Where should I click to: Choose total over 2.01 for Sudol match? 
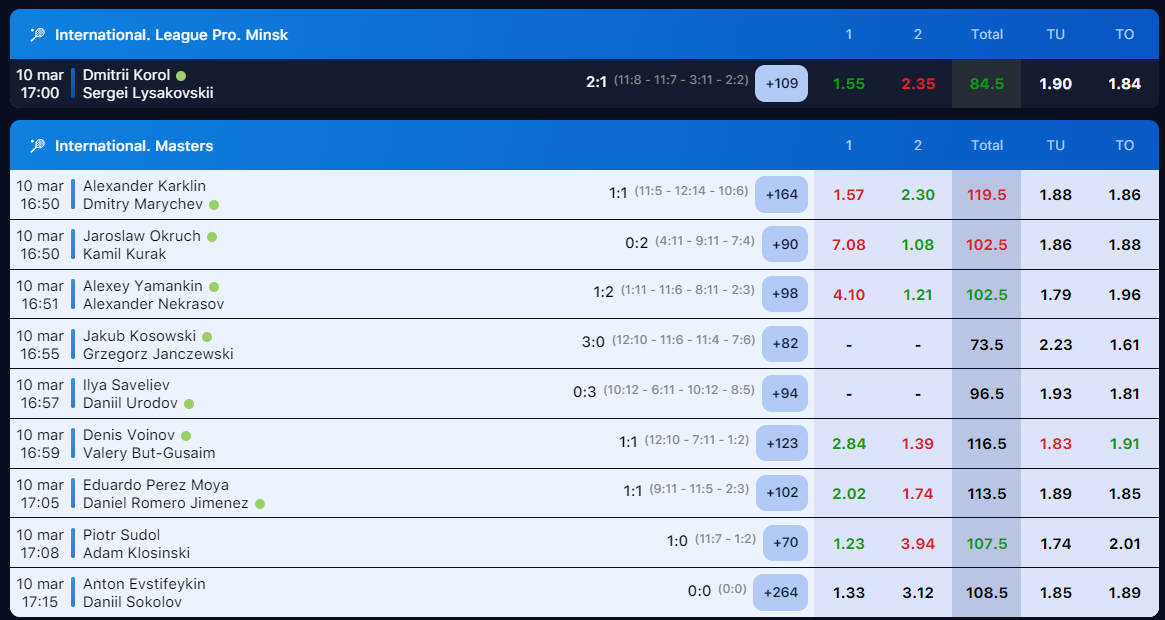(x=1124, y=544)
